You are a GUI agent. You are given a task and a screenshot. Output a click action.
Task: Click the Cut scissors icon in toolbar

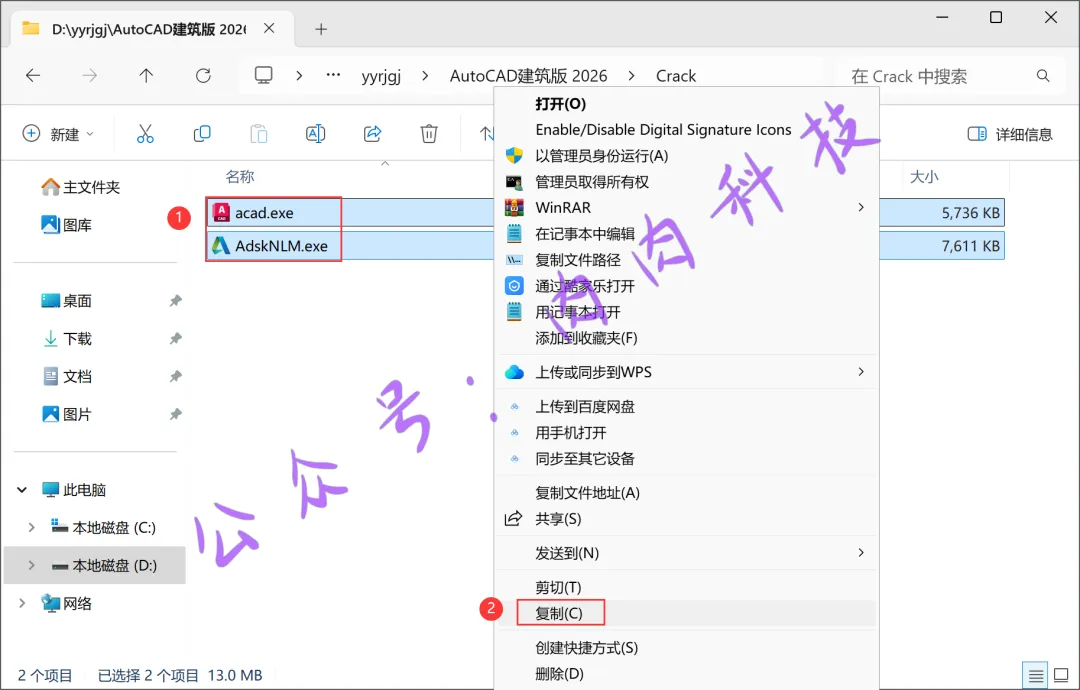pos(145,134)
